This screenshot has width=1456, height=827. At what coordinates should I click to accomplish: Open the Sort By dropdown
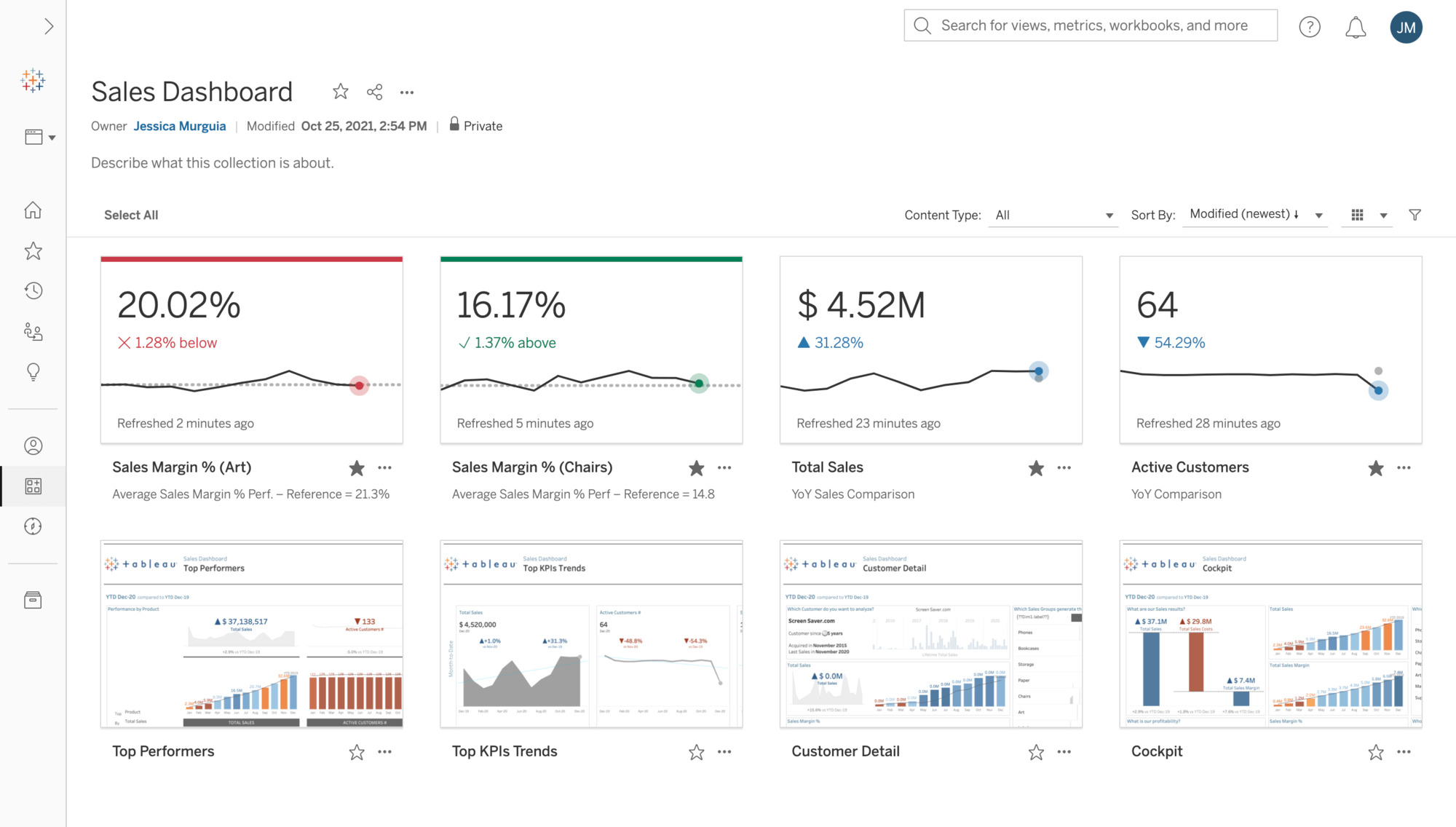pyautogui.click(x=1255, y=214)
